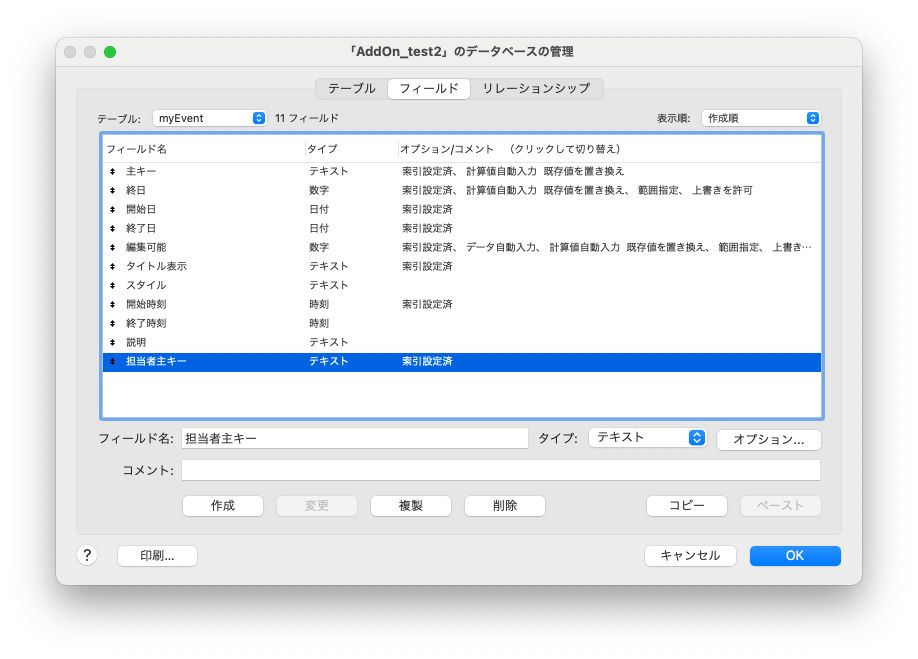This screenshot has width=918, height=659.
Task: Select the 開始日 field name
Action: tap(141, 210)
